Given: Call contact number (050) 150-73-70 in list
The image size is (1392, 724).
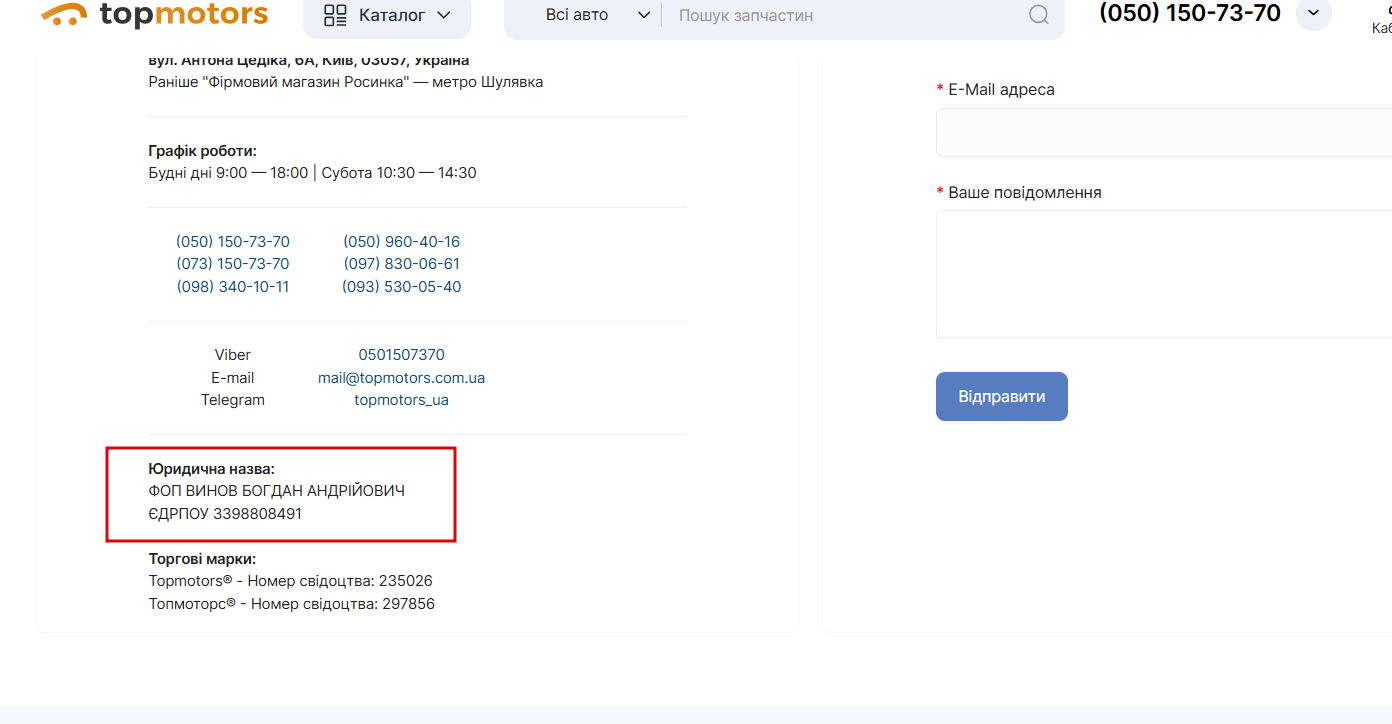Looking at the screenshot, I should (233, 242).
